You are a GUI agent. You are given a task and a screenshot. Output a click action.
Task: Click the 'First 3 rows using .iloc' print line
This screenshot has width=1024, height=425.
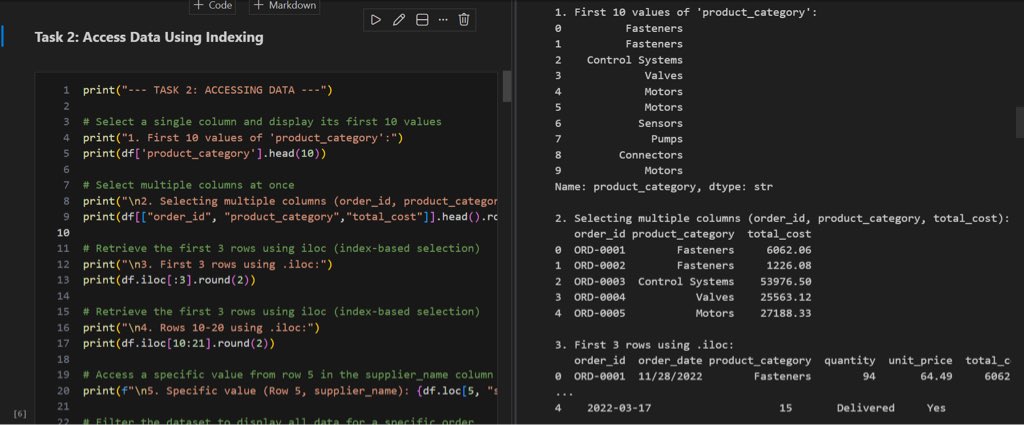coord(208,264)
